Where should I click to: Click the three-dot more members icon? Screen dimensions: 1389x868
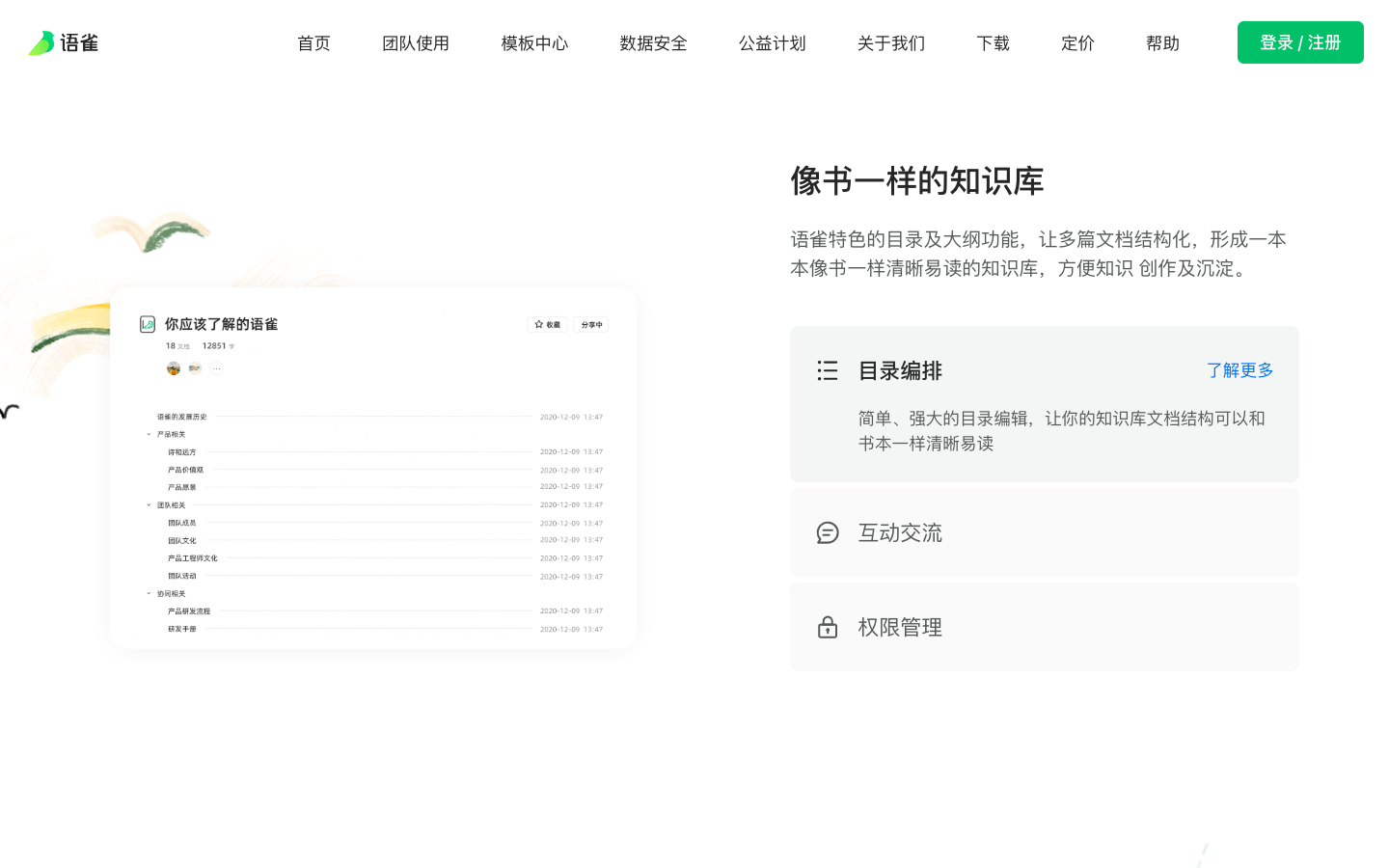point(216,367)
